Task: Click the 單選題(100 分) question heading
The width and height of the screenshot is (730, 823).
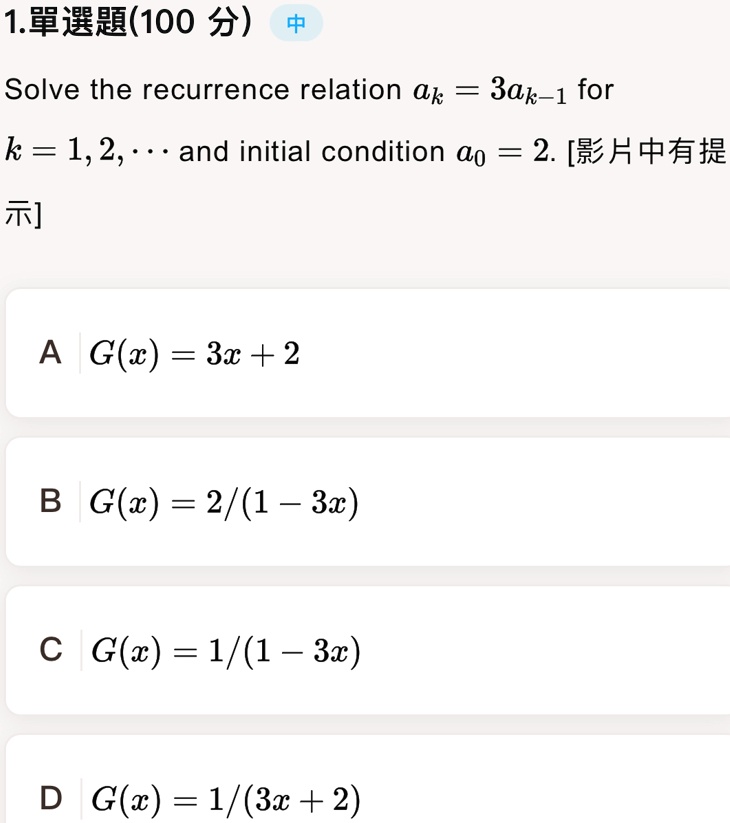Action: [x=129, y=23]
